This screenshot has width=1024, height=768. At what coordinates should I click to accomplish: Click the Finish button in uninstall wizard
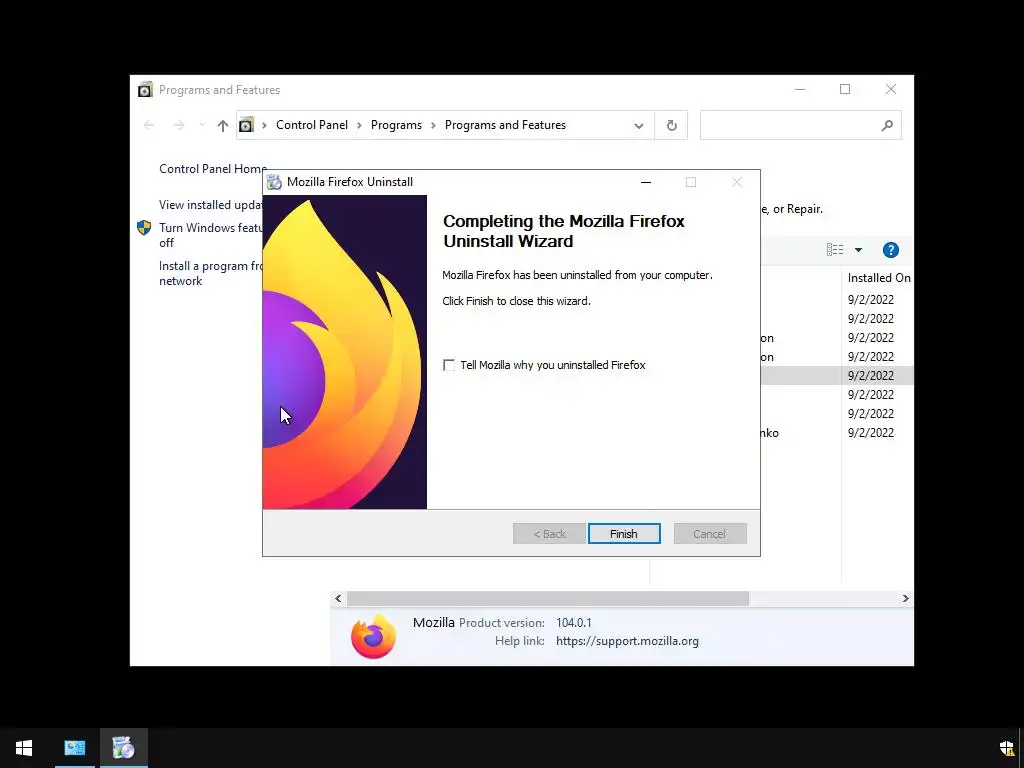[624, 534]
